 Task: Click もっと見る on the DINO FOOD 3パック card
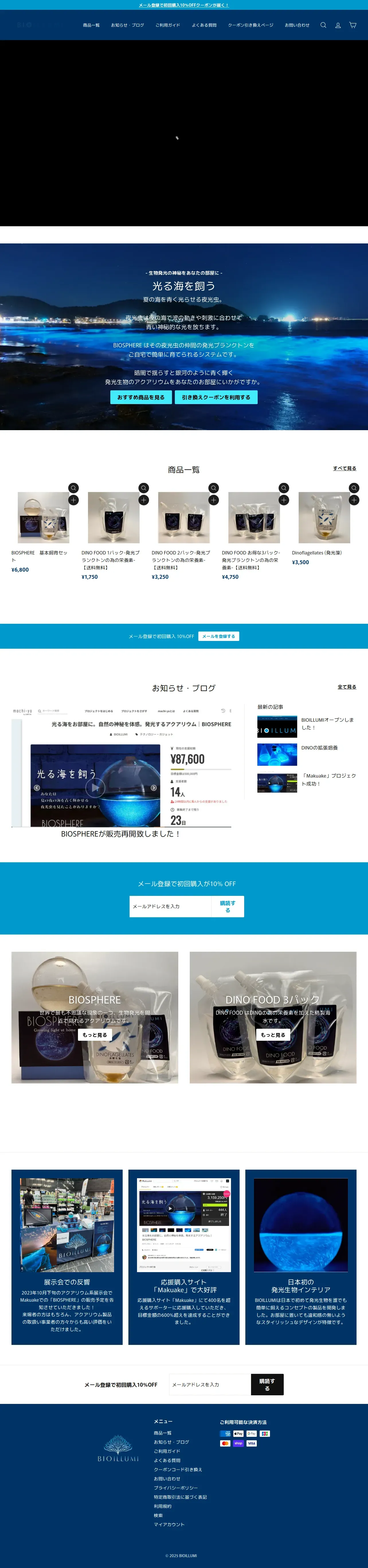coord(273,1035)
